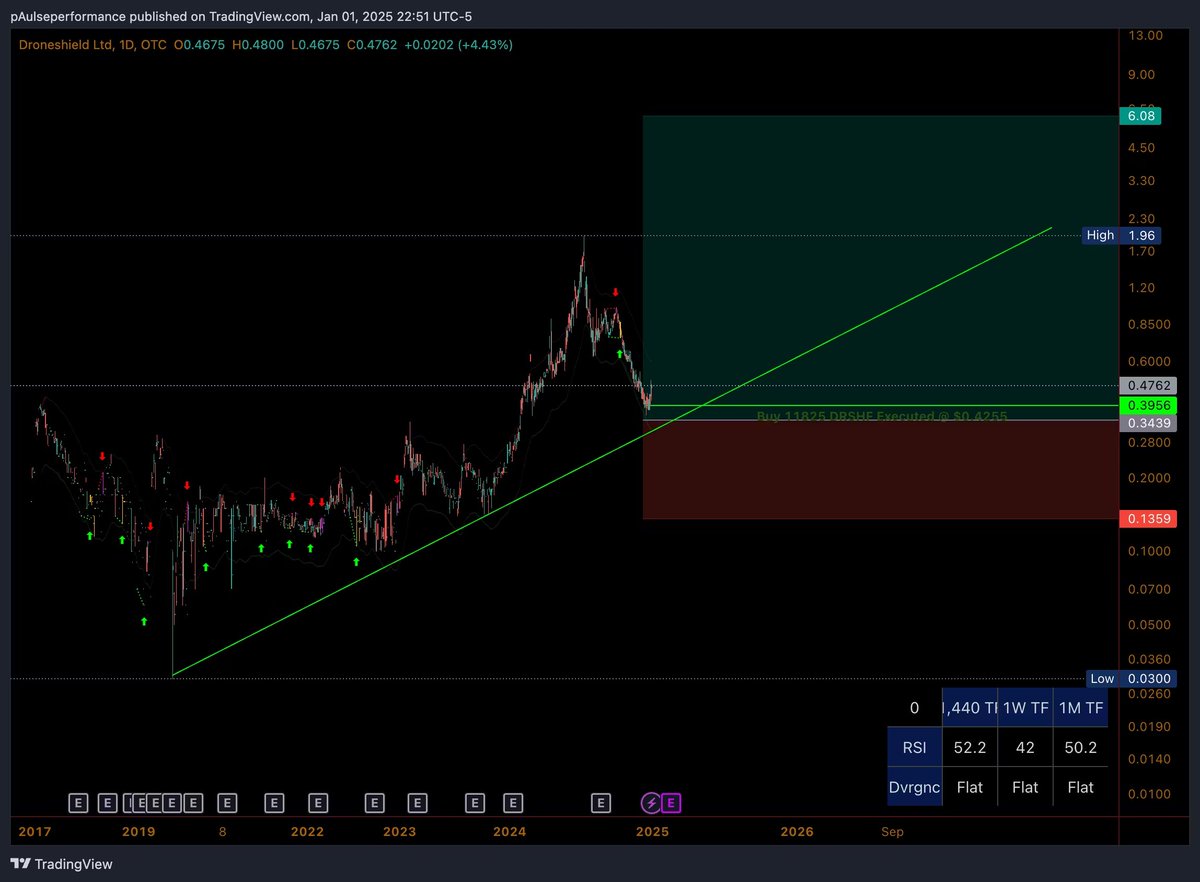This screenshot has width=1200, height=882.
Task: Click the Flat divergence cell under 1M TF
Action: tap(1081, 787)
